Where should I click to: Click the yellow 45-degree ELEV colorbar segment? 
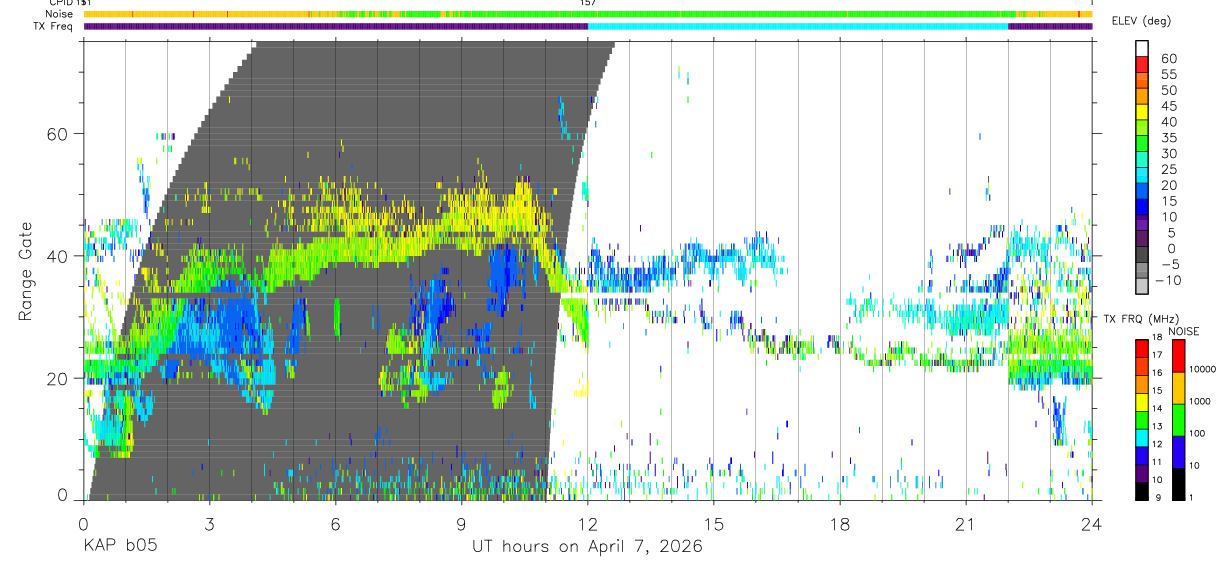coord(1142,112)
